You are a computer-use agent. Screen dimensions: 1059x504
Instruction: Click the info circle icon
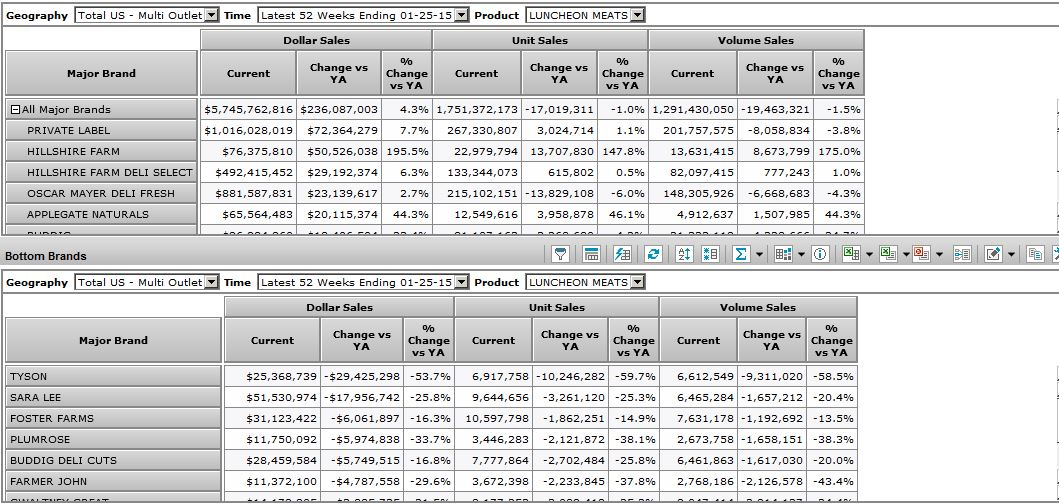(820, 255)
